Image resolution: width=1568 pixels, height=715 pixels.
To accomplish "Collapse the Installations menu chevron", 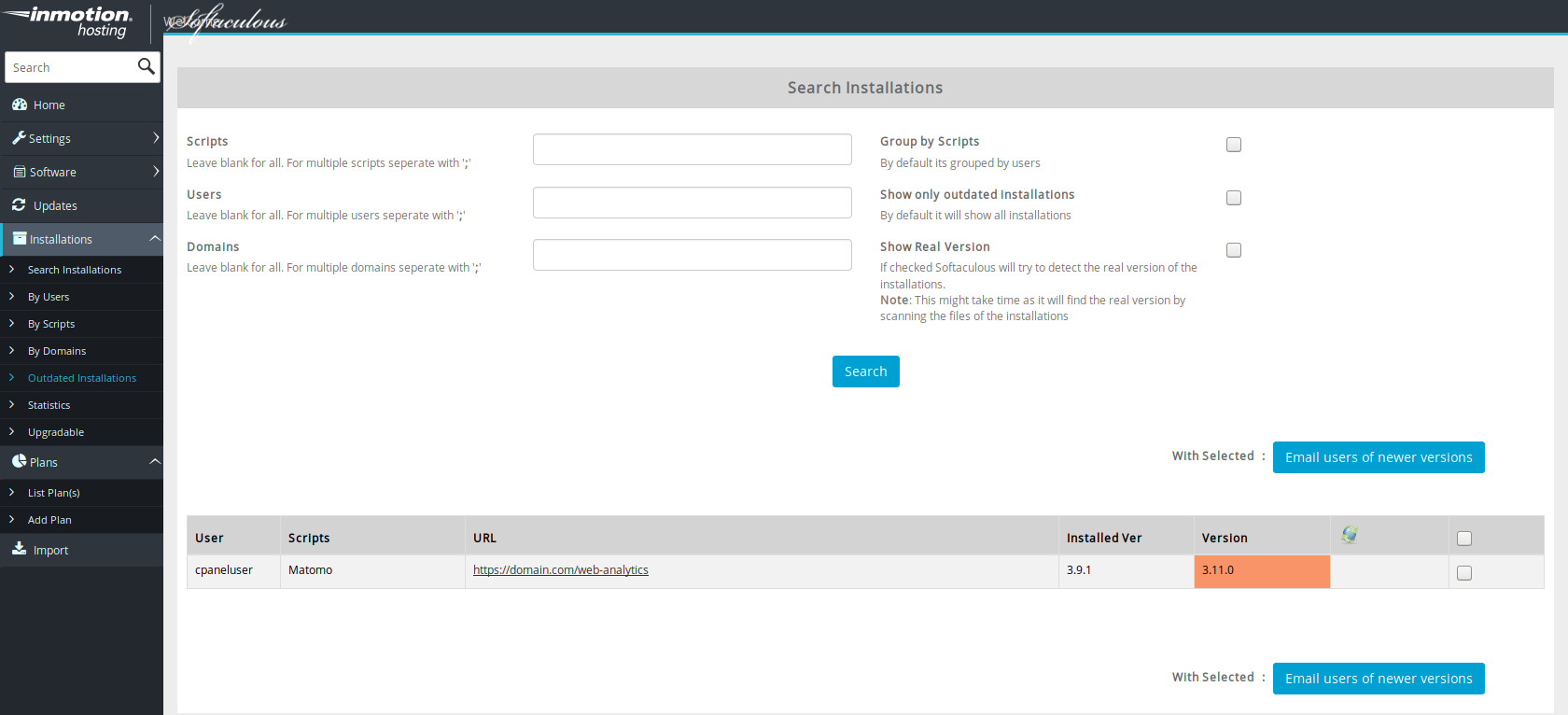I will coord(155,239).
